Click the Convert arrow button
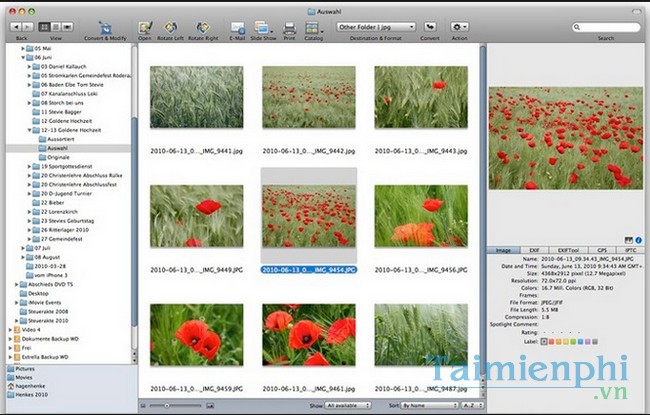 point(430,27)
